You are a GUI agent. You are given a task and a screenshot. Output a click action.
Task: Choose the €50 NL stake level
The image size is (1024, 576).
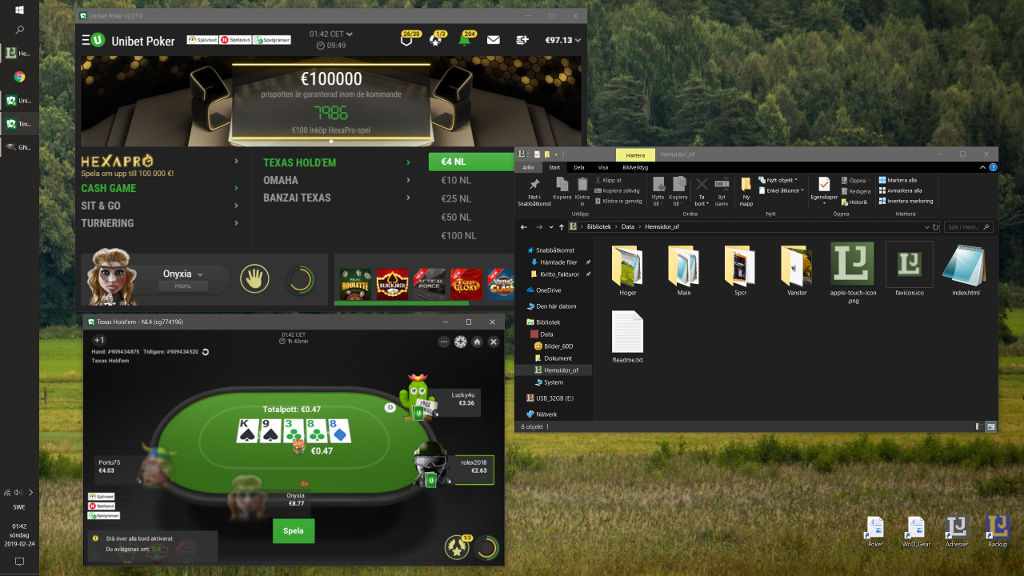click(x=456, y=217)
